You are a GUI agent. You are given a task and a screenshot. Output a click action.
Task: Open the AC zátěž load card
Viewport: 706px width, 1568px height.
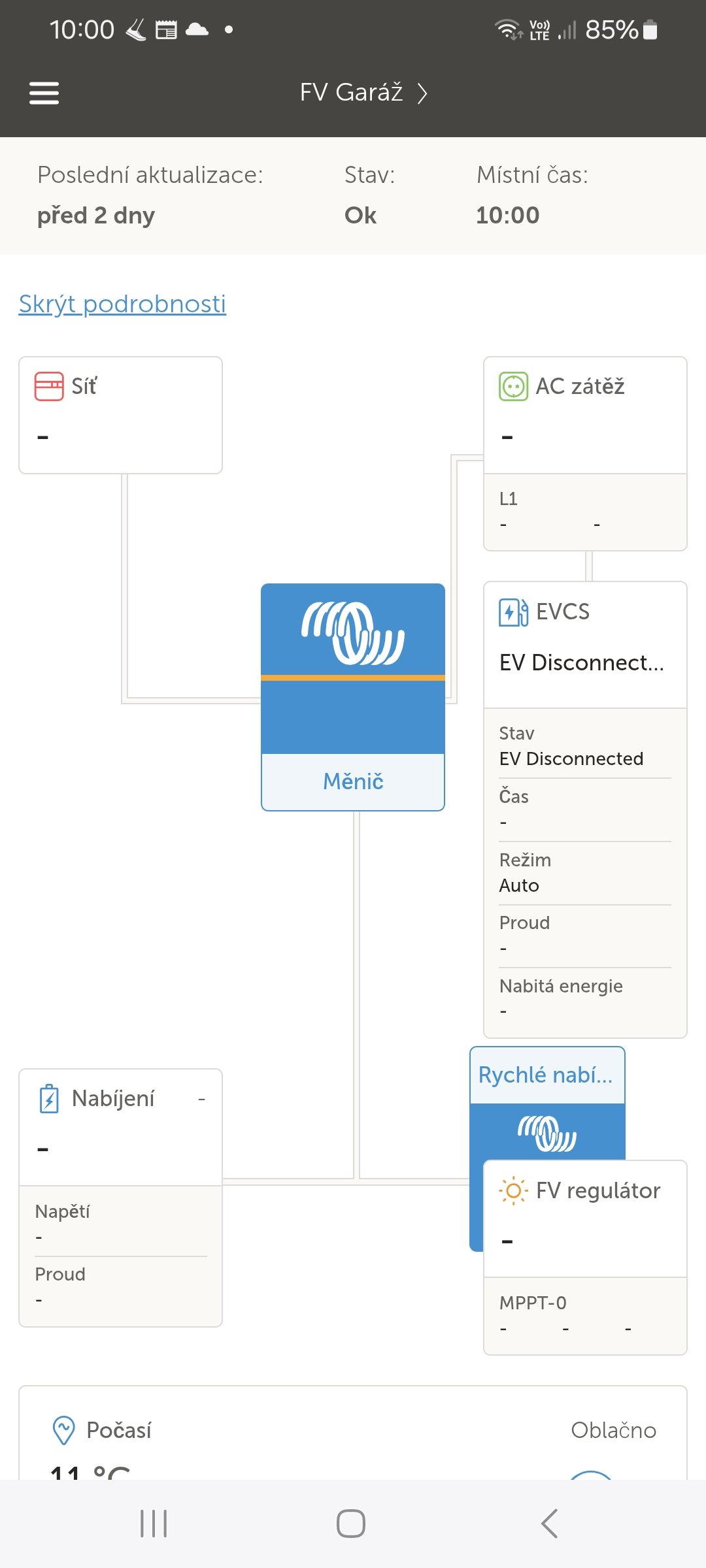(585, 415)
